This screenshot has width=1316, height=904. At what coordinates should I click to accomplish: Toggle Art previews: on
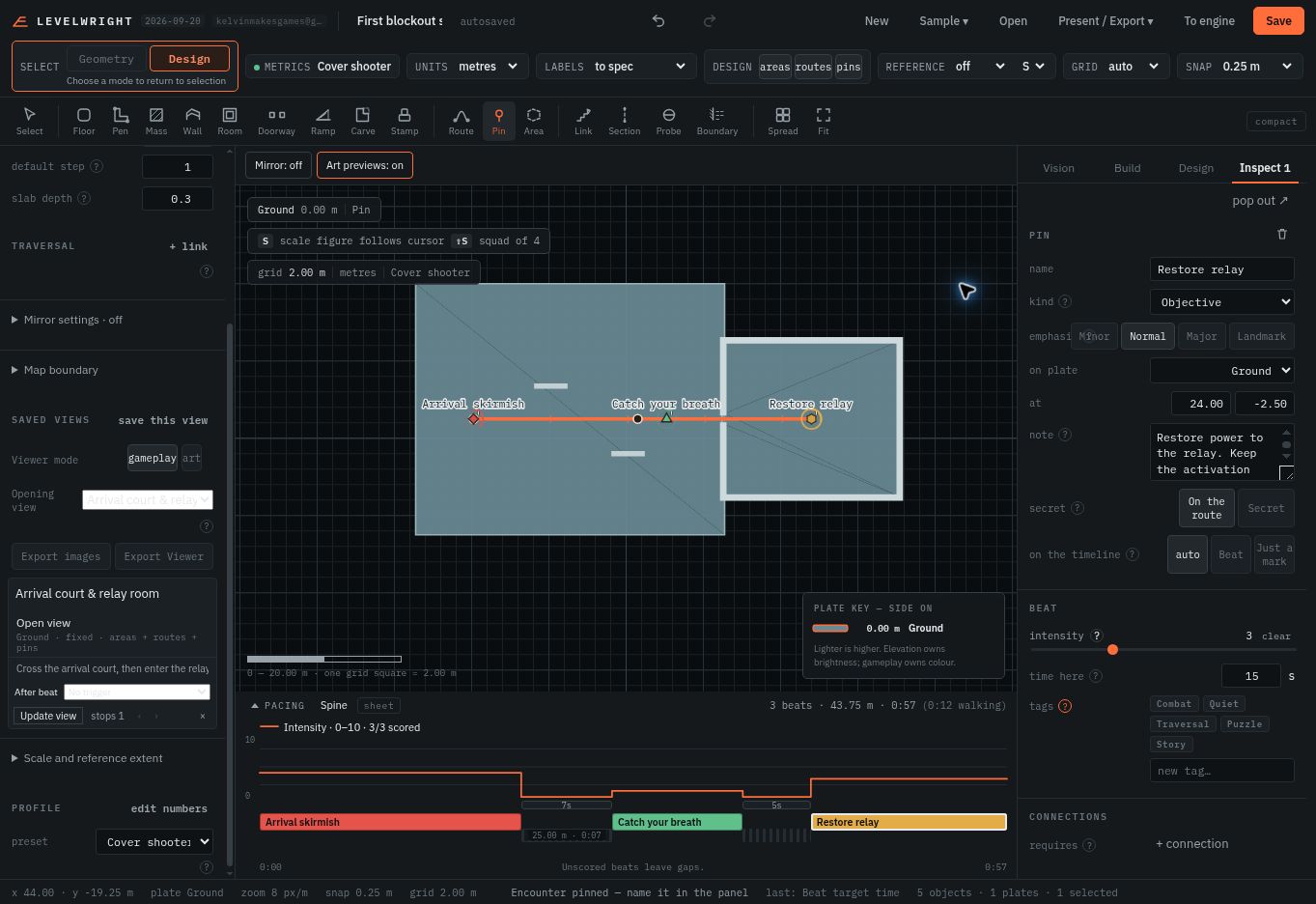coord(365,165)
